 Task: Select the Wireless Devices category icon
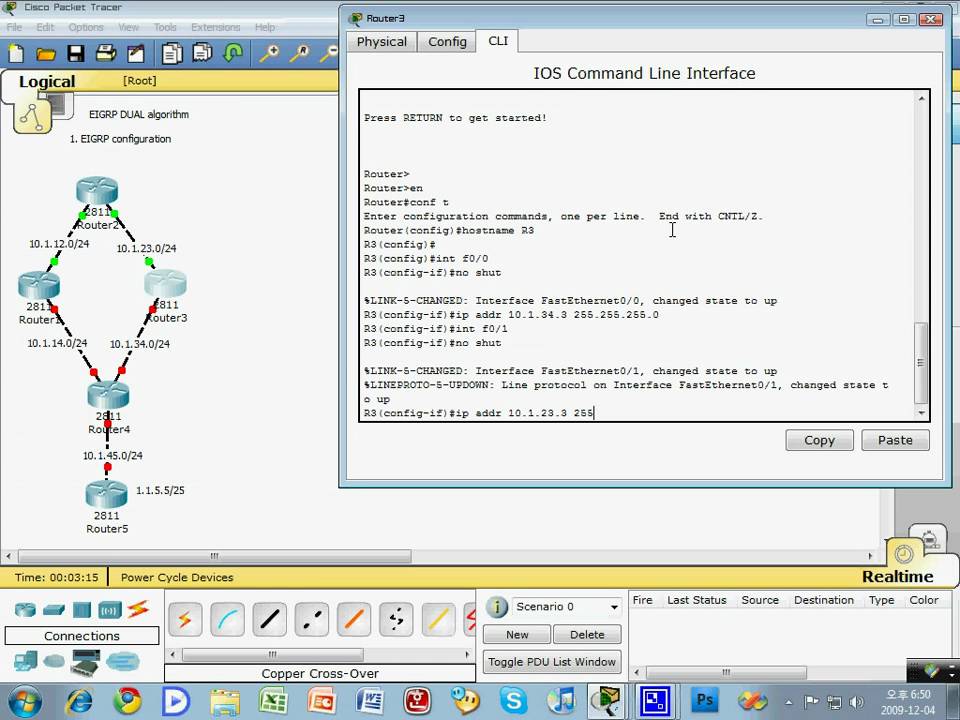110,610
